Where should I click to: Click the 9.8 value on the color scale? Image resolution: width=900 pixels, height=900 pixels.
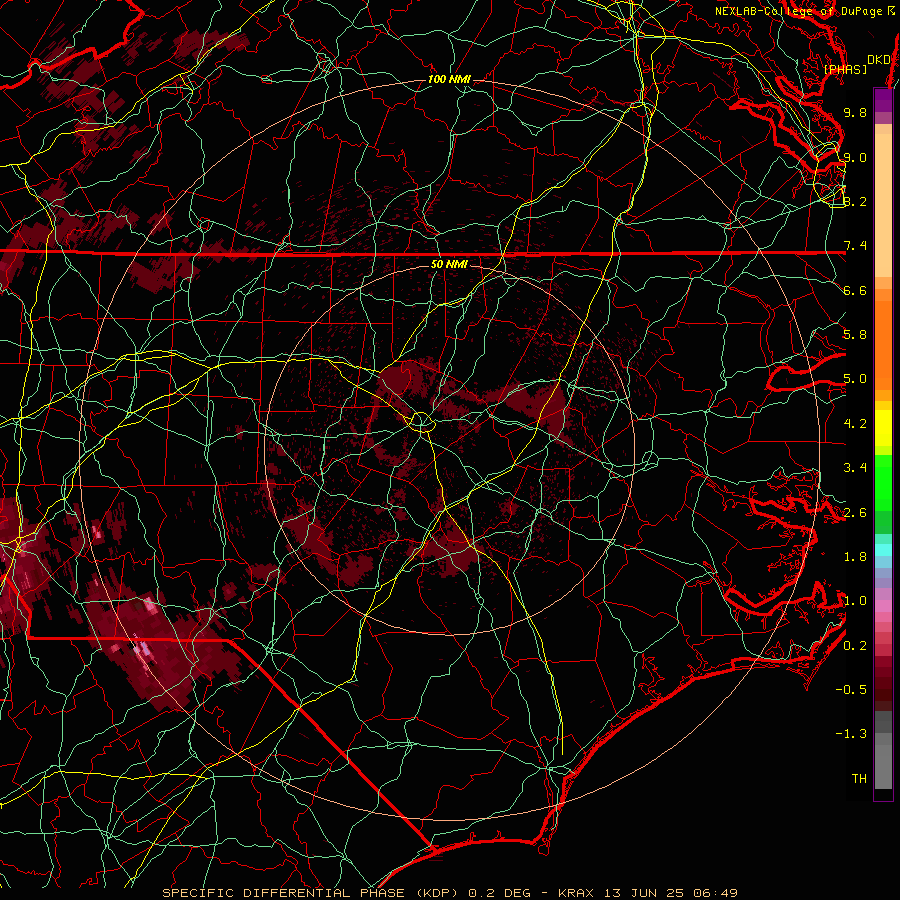coord(855,112)
